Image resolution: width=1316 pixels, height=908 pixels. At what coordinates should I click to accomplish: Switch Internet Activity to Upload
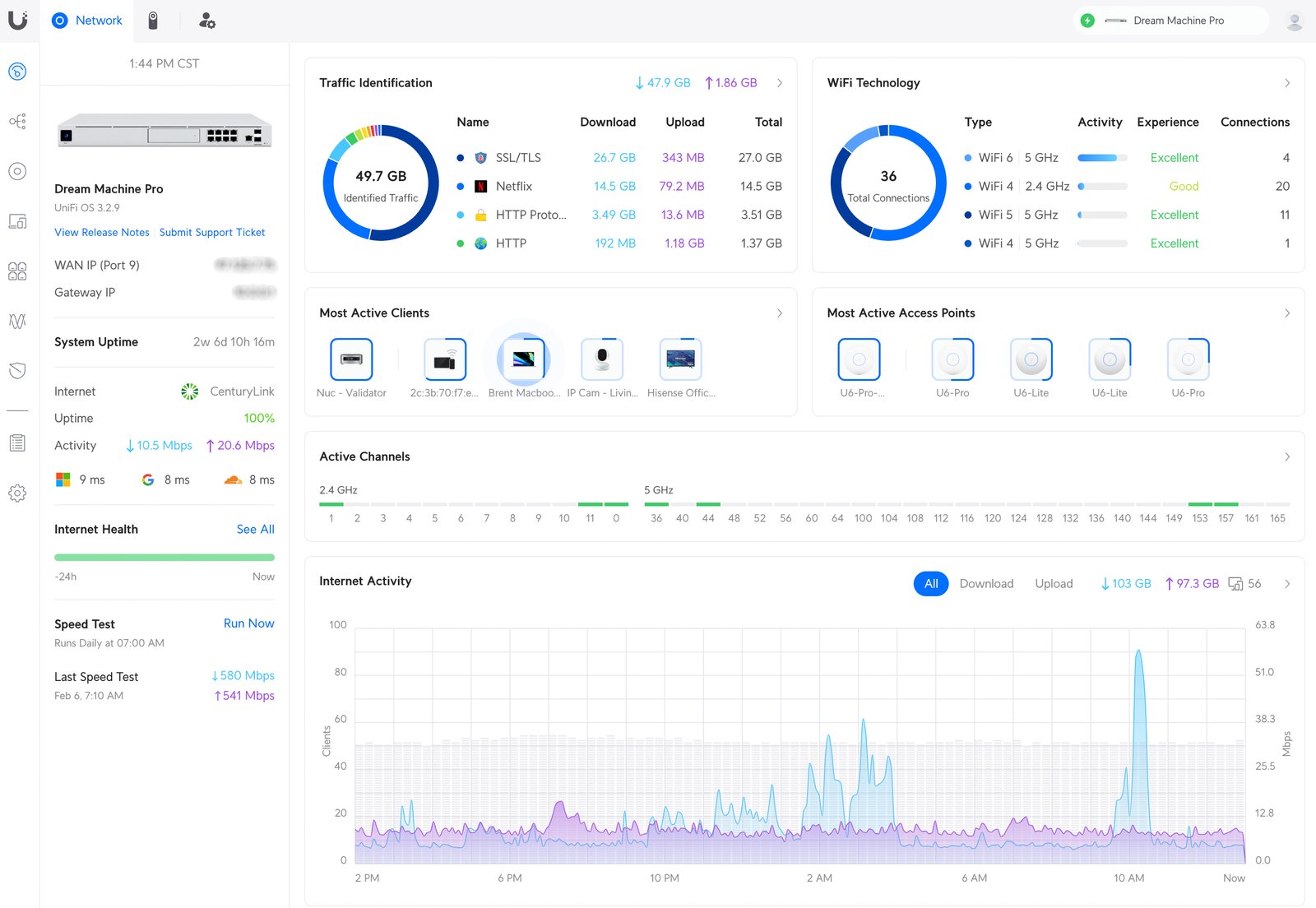1054,583
